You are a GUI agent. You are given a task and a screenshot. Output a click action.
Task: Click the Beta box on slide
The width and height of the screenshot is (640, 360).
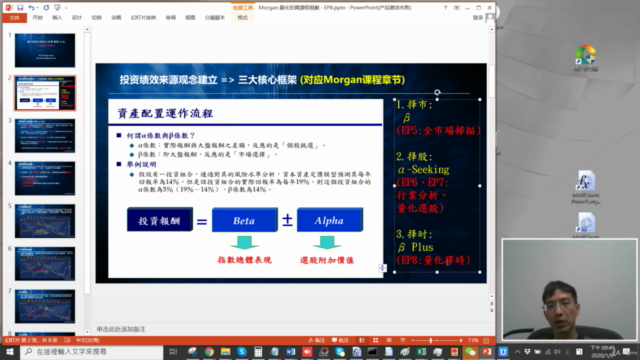tap(244, 220)
